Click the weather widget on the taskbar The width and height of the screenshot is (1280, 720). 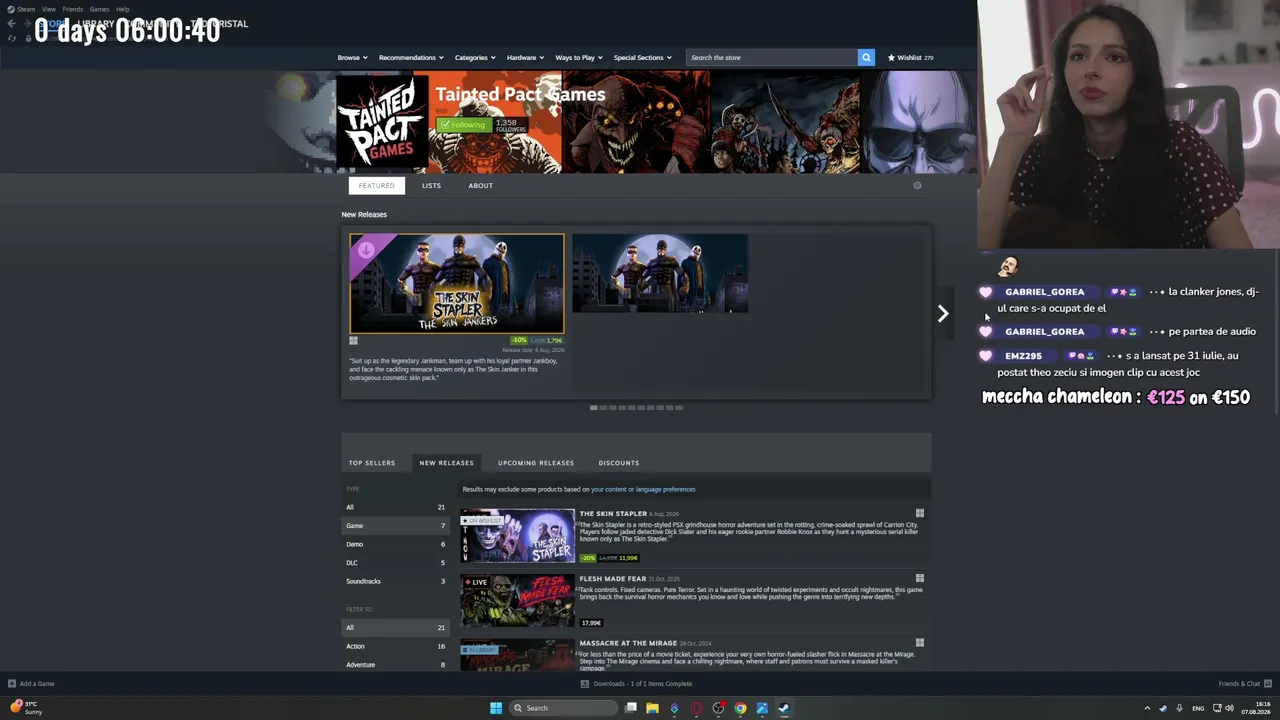27,708
